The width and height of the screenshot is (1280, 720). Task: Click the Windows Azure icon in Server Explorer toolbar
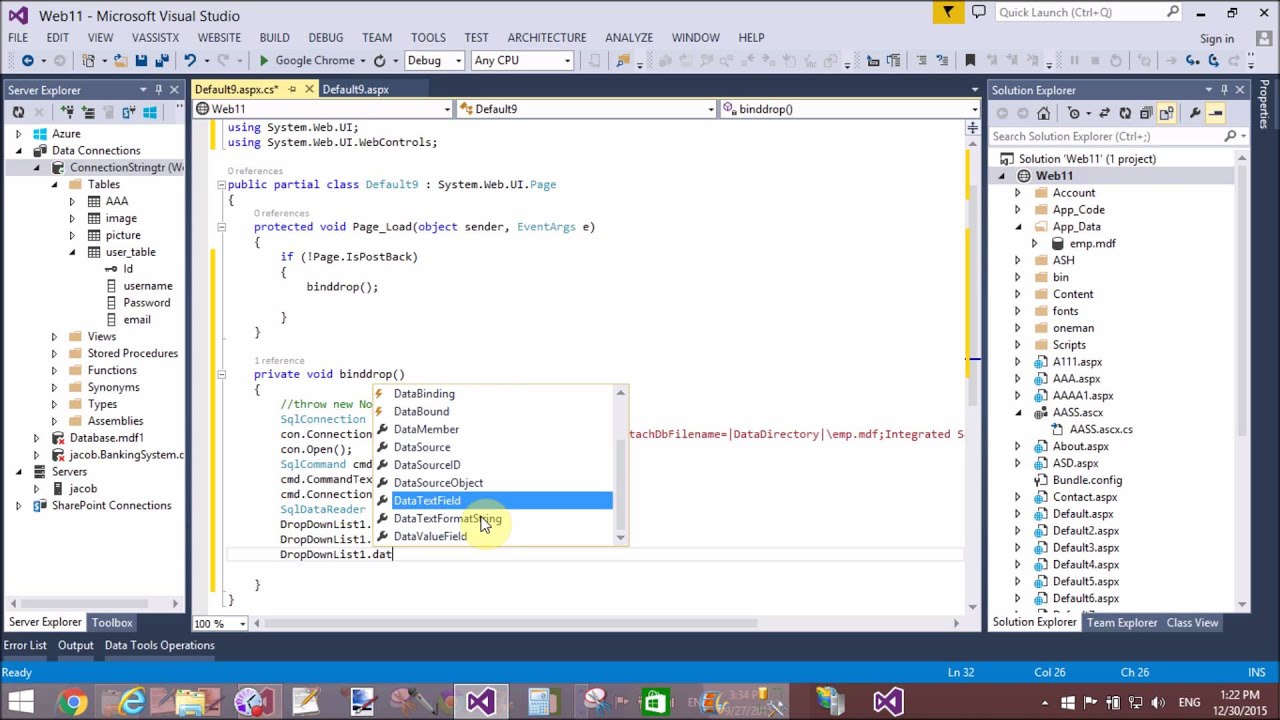(151, 112)
